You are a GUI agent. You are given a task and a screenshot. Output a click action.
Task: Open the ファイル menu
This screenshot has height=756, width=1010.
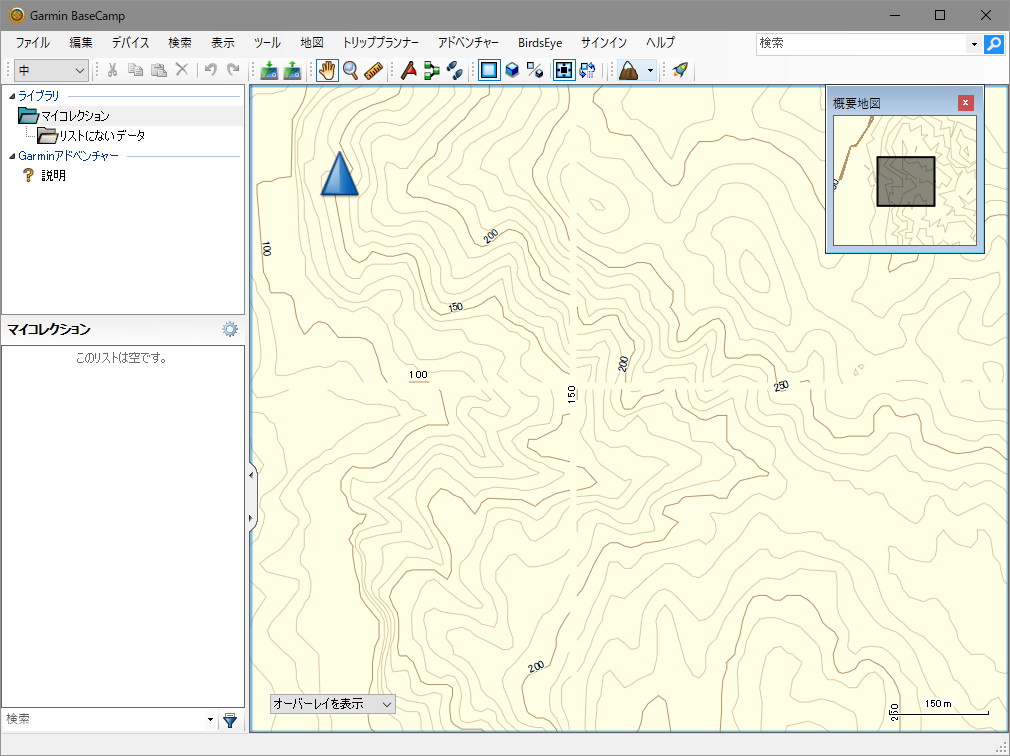32,43
